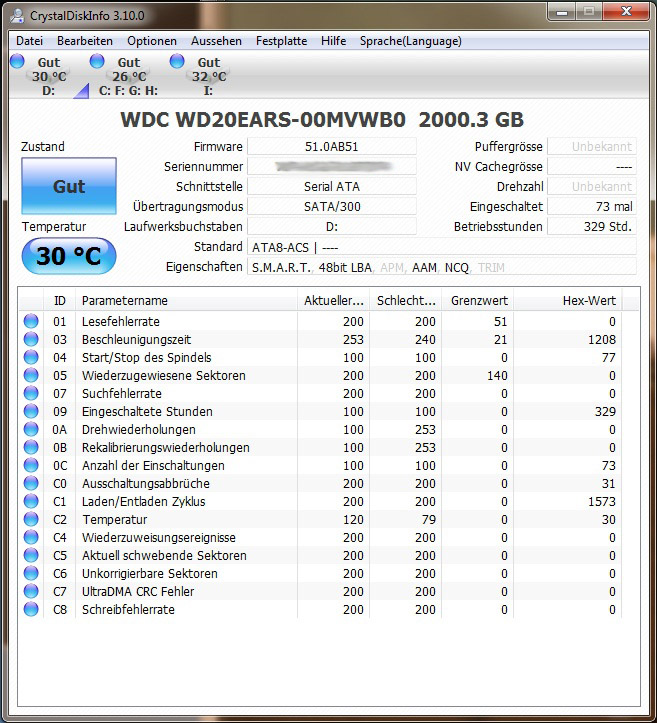The image size is (657, 723).
Task: Click the blue Gut health status button
Action: point(69,186)
